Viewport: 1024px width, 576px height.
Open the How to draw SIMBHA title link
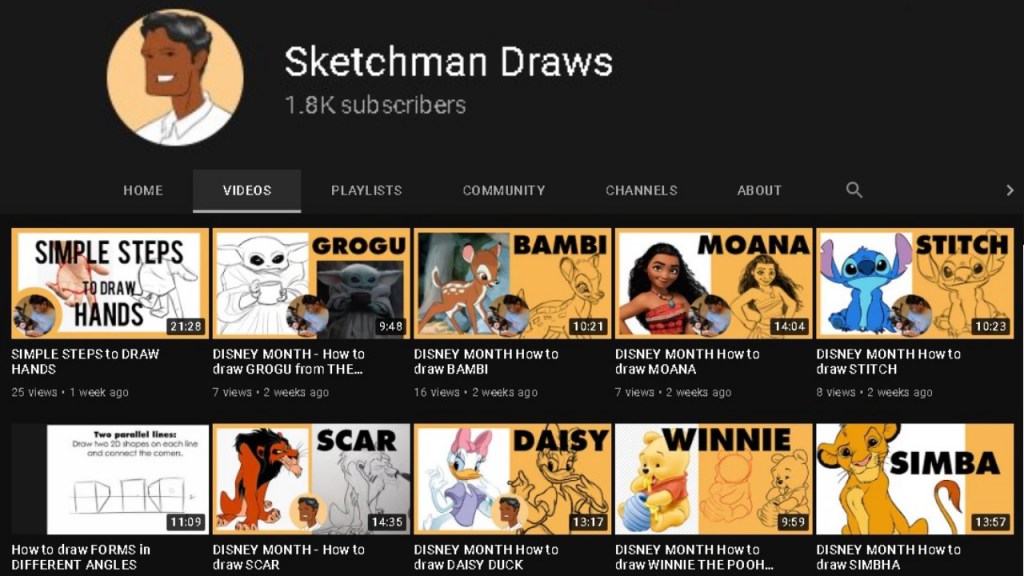(x=888, y=557)
